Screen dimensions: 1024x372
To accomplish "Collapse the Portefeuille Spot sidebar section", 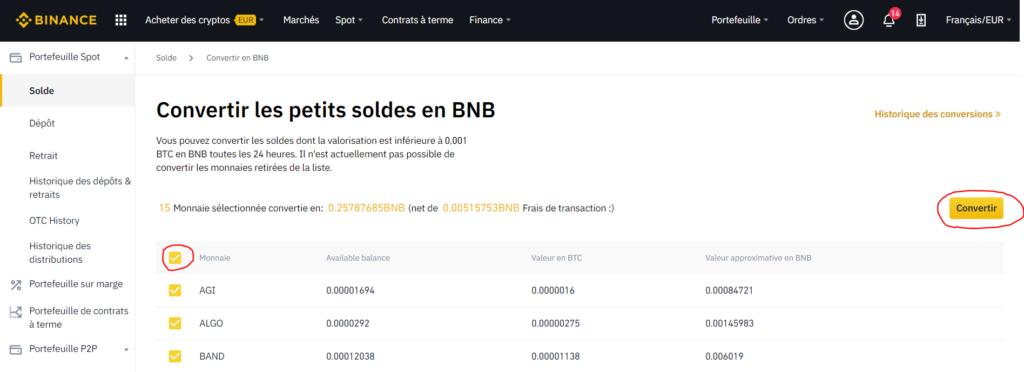I will 126,58.
